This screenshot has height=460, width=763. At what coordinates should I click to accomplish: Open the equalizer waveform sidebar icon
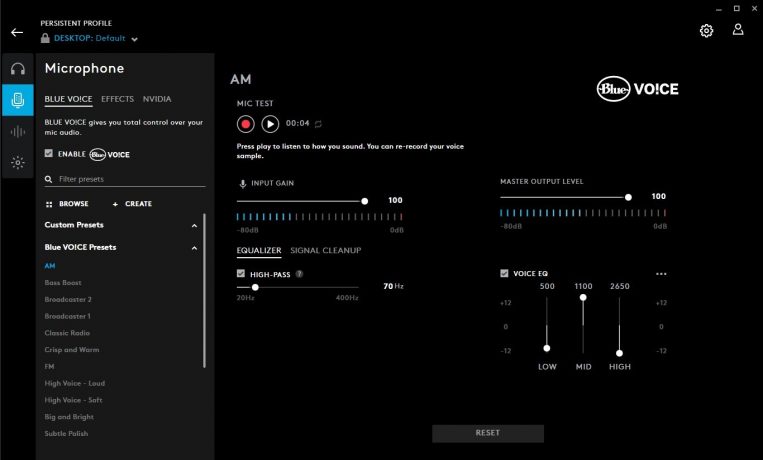17,131
